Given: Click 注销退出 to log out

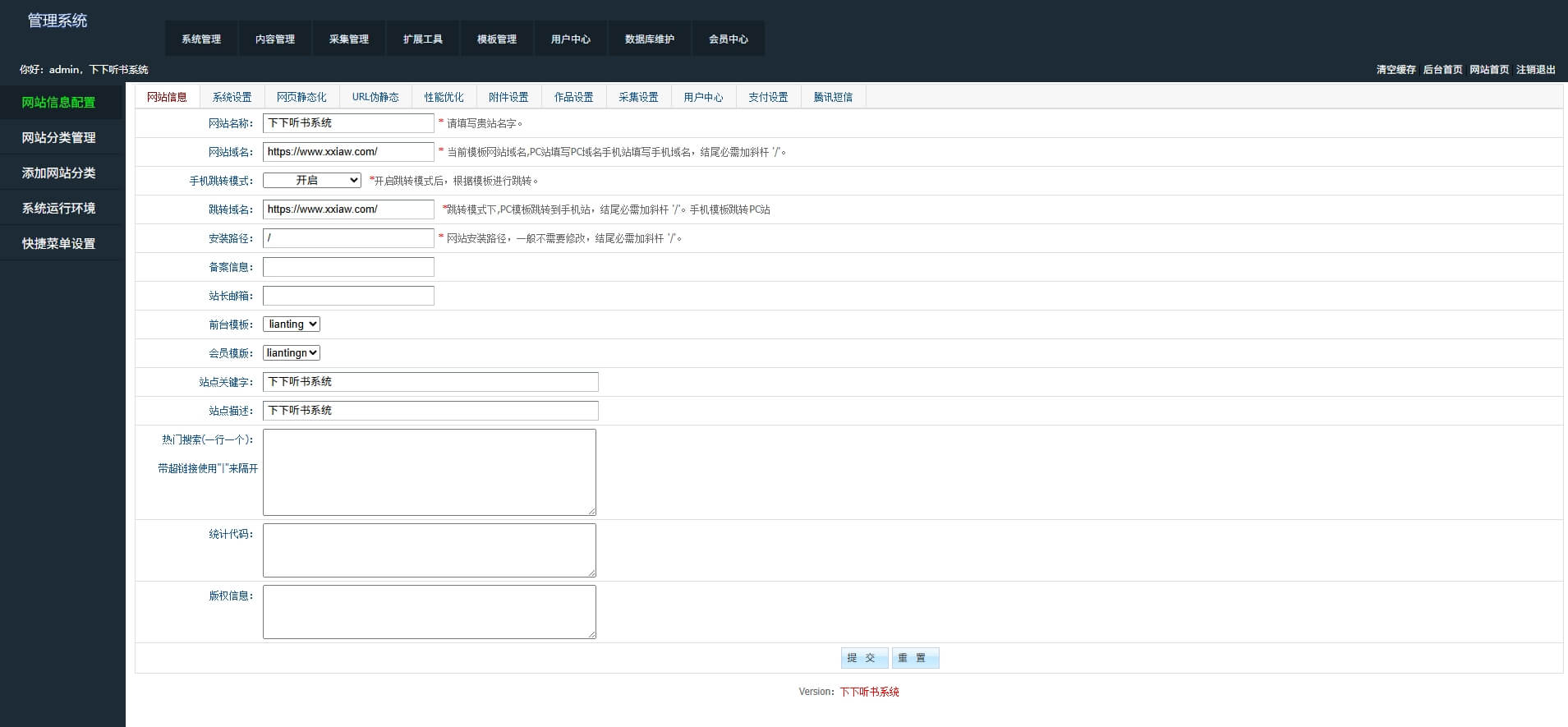Looking at the screenshot, I should pos(1536,70).
